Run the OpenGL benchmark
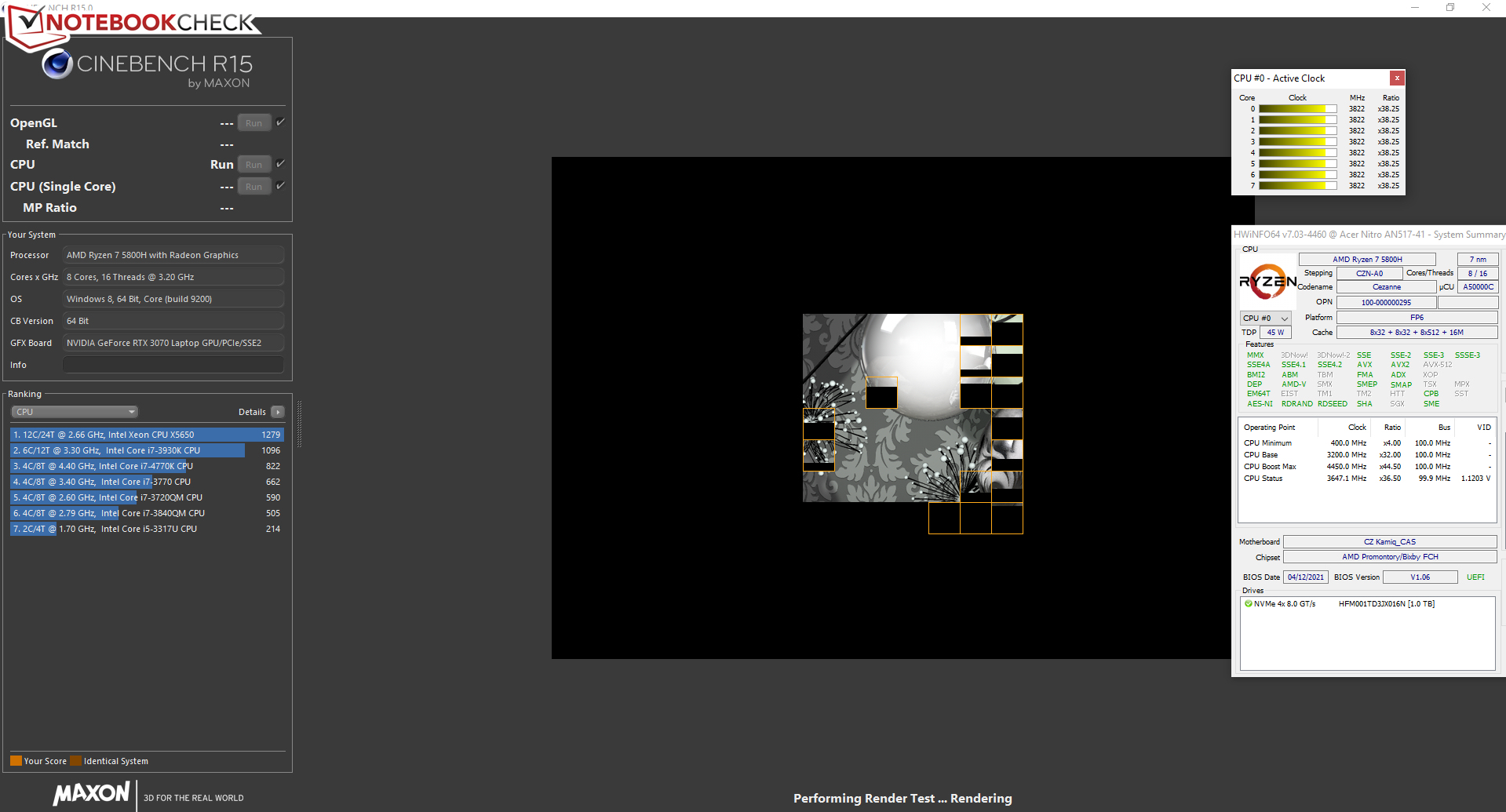The image size is (1506, 812). pos(254,122)
